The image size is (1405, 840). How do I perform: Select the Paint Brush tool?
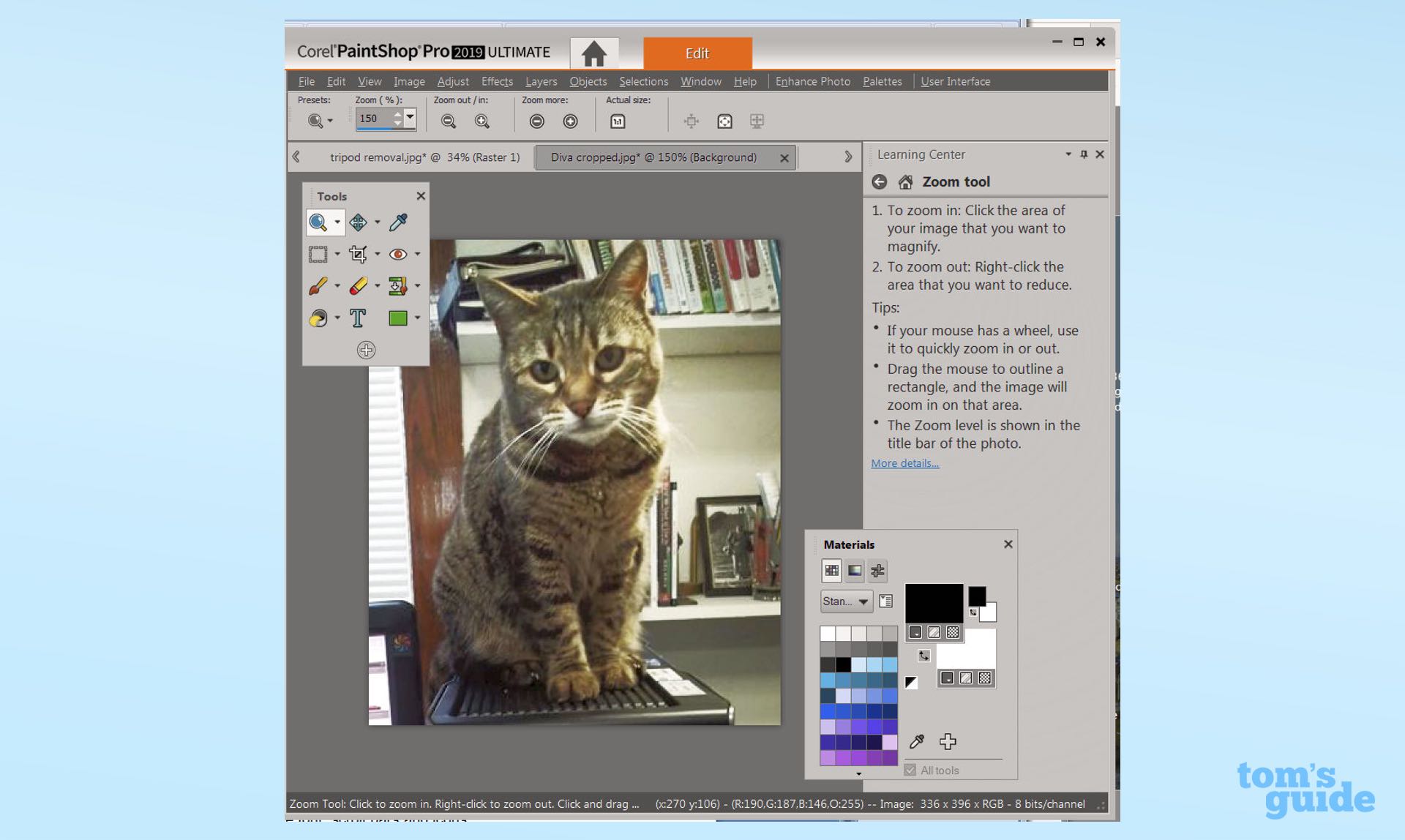pos(320,285)
